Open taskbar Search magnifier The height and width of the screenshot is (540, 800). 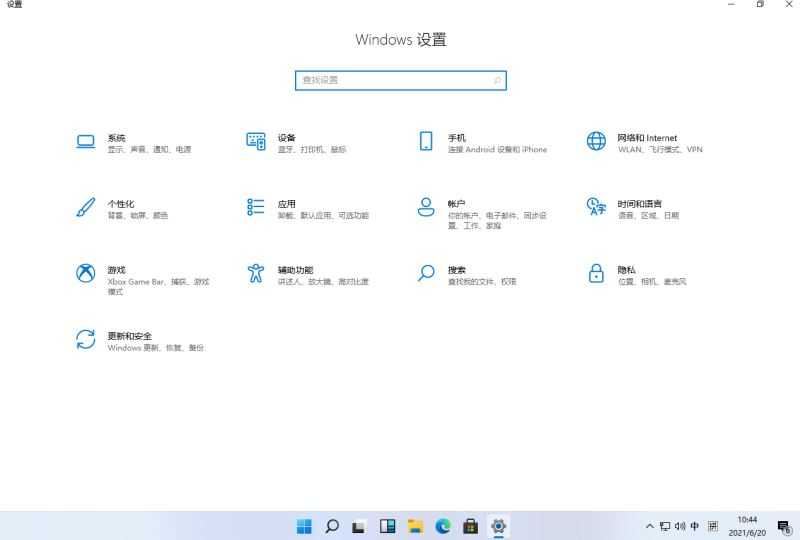click(x=332, y=526)
